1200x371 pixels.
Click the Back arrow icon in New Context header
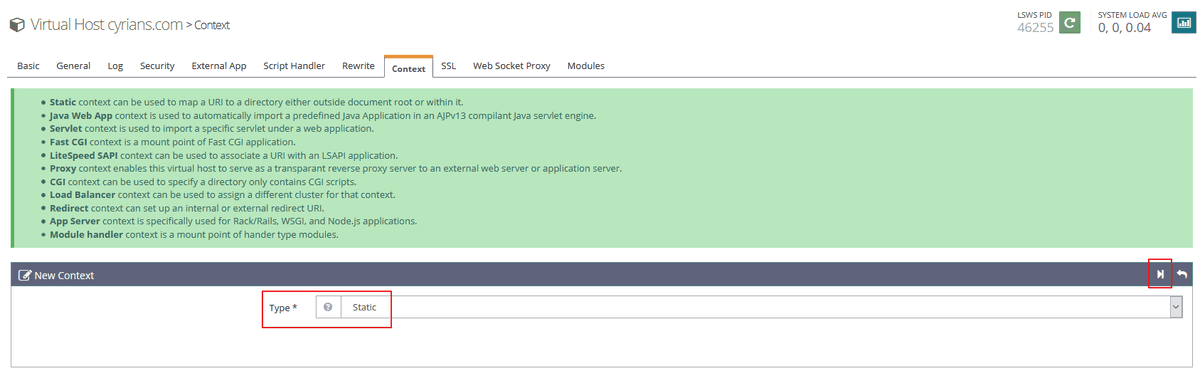click(x=1182, y=274)
